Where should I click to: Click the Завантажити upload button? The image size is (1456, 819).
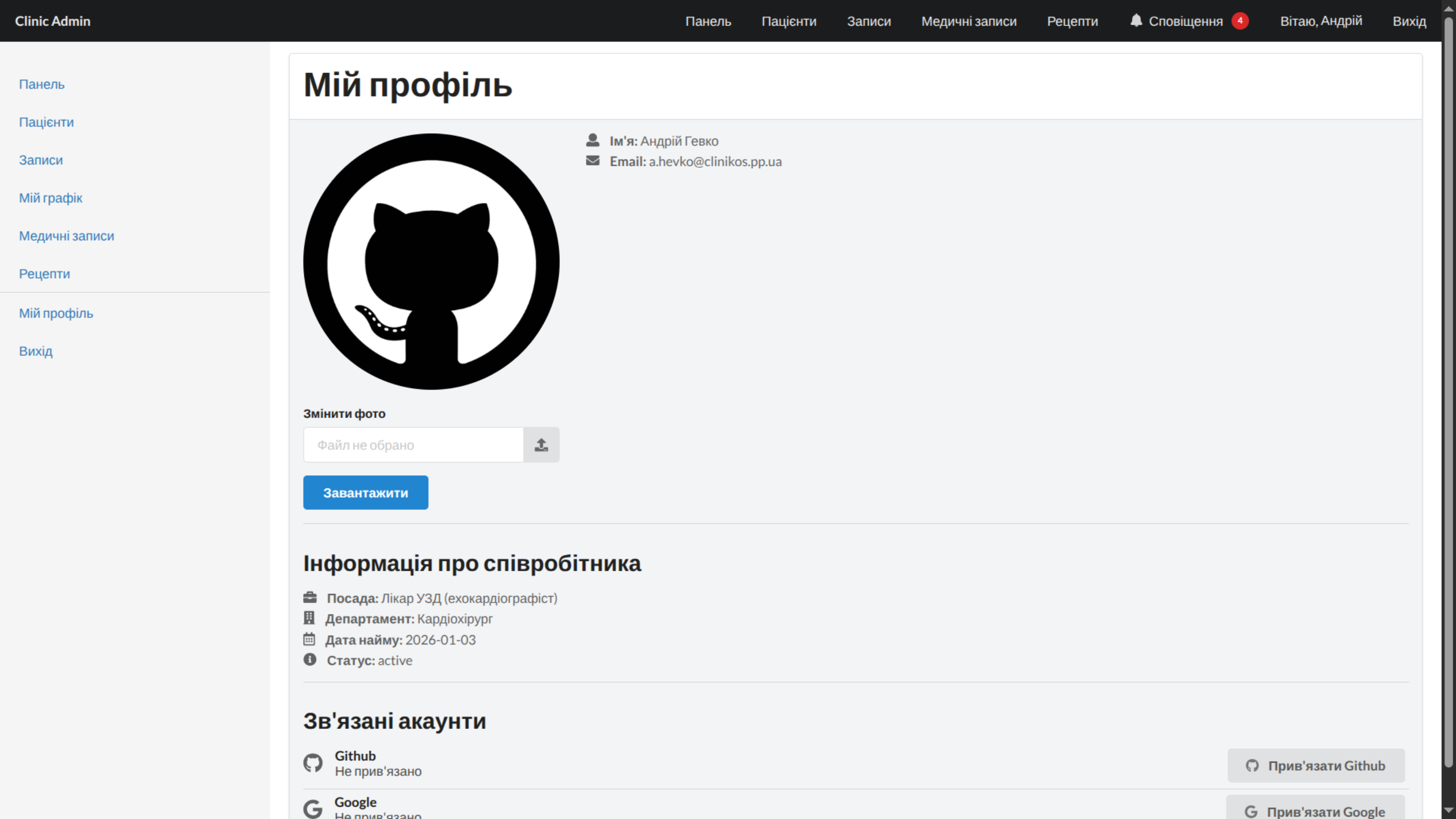366,492
